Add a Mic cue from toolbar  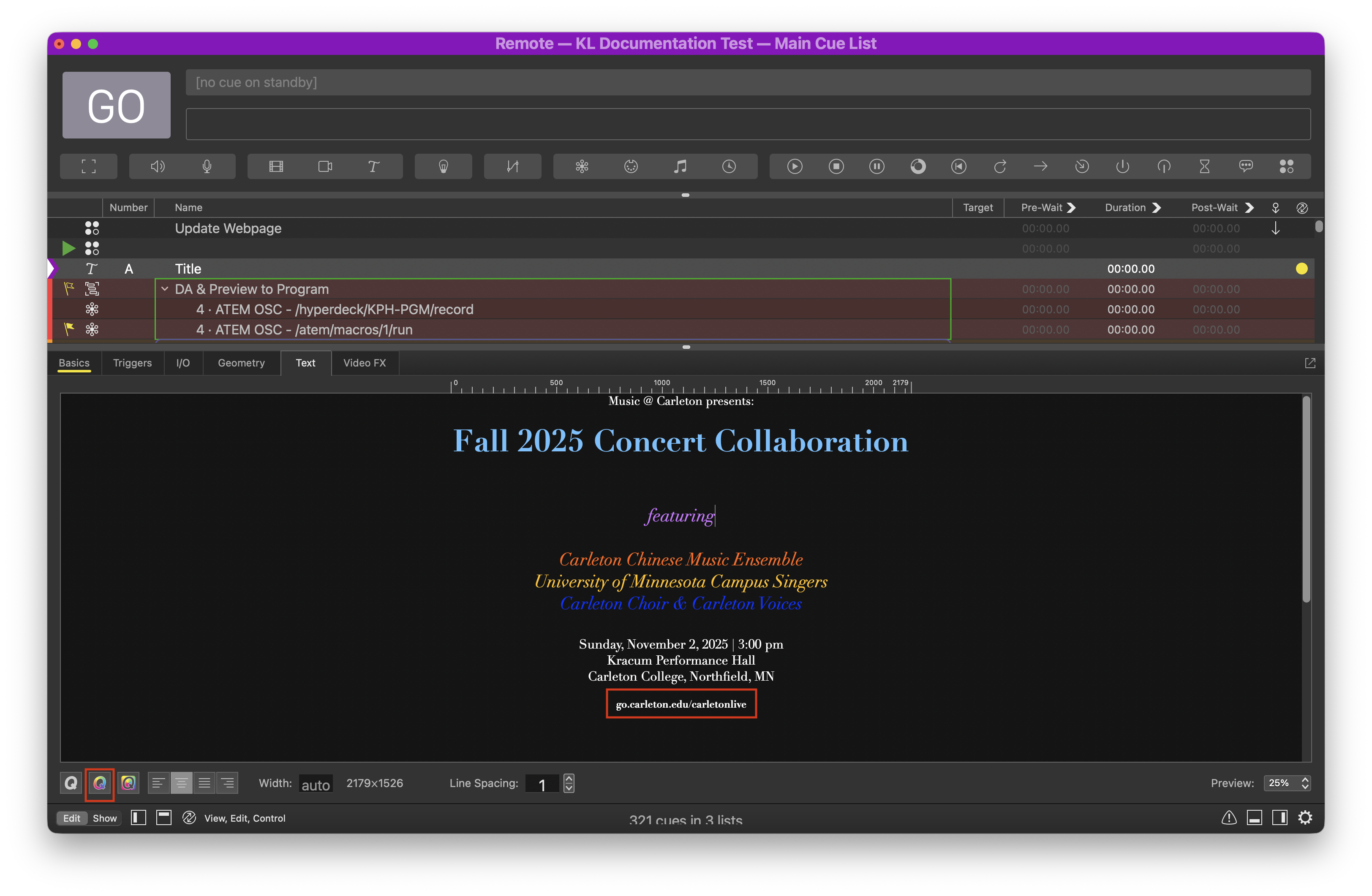207,166
